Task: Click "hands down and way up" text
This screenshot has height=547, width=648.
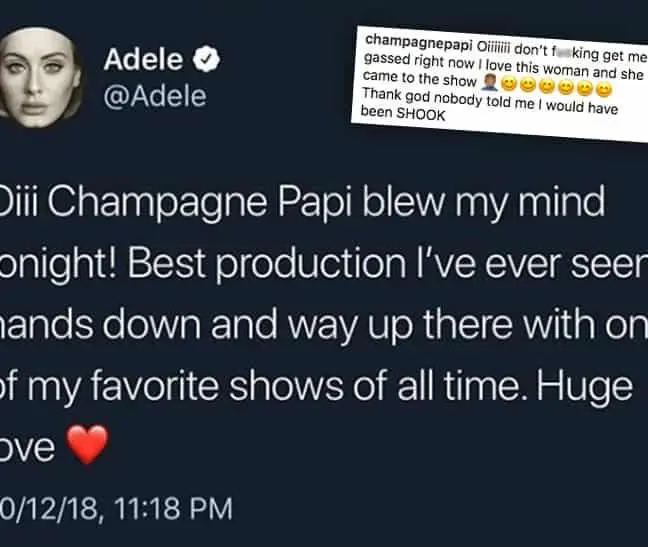Action: pyautogui.click(x=150, y=326)
